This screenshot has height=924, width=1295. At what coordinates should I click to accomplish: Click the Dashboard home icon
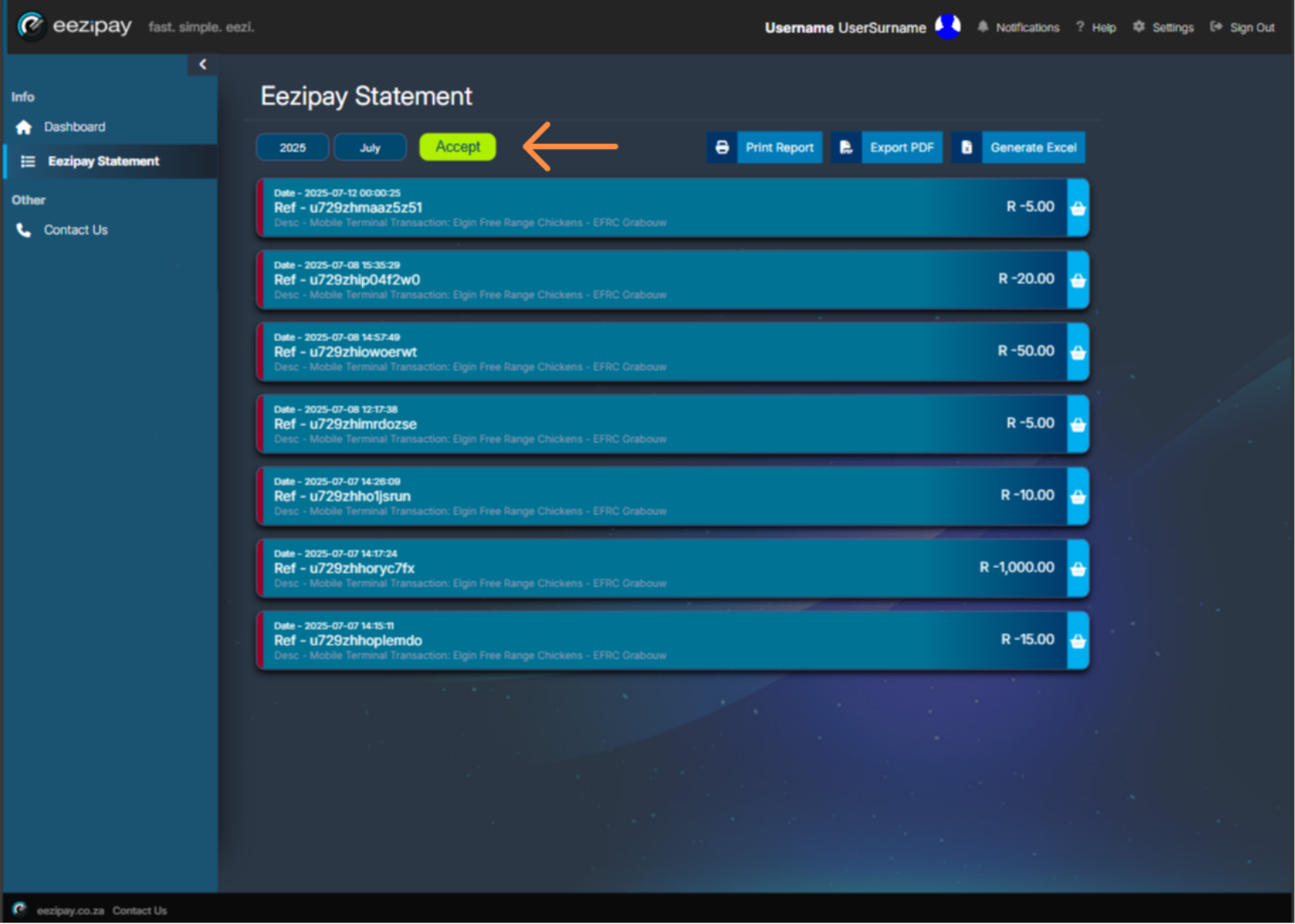(24, 127)
